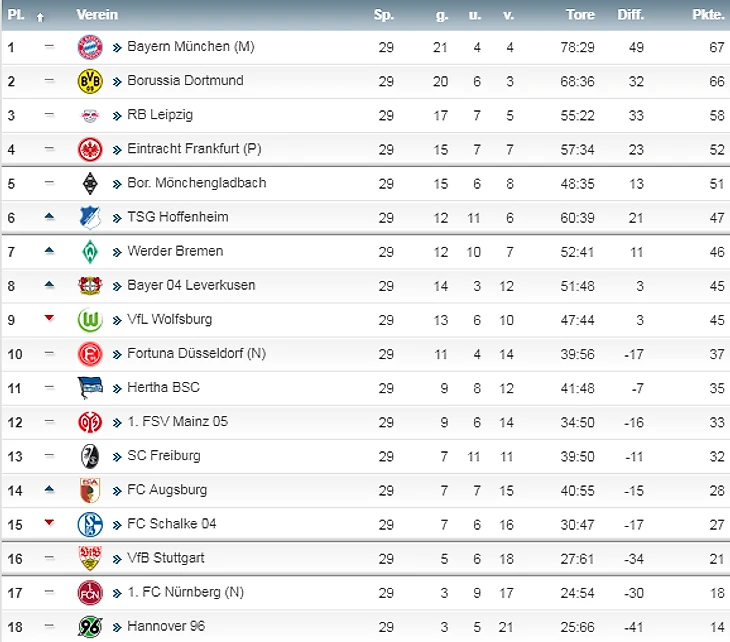Click the Verein column header

coord(97,15)
